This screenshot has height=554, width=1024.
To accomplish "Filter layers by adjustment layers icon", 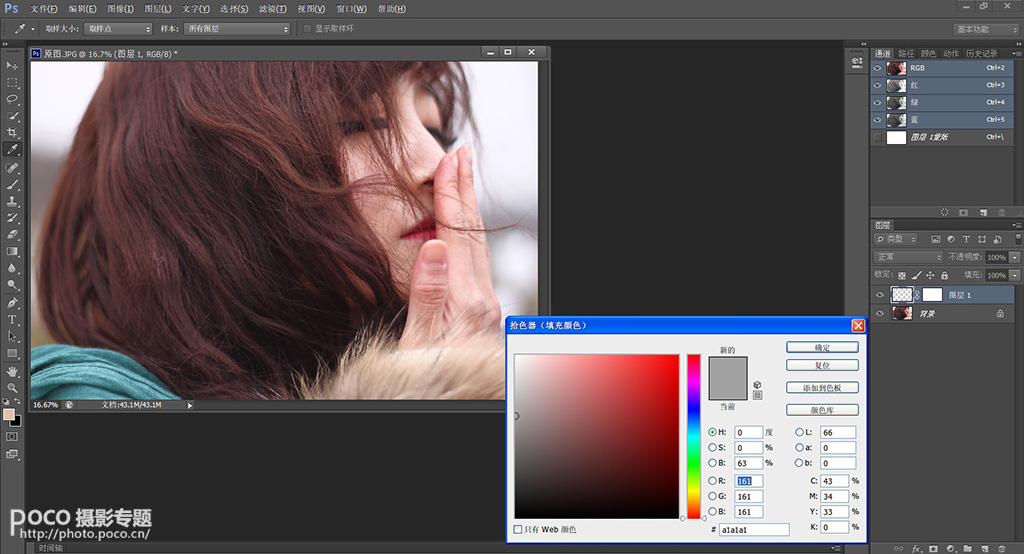I will (x=951, y=240).
